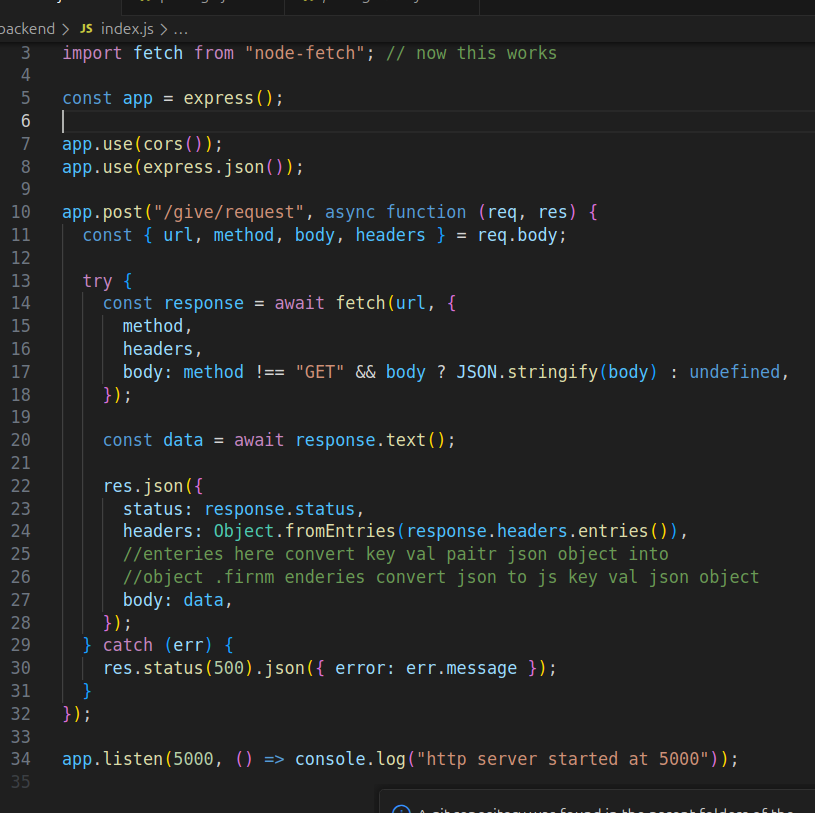Click the word headers, on line 16

[162, 349]
